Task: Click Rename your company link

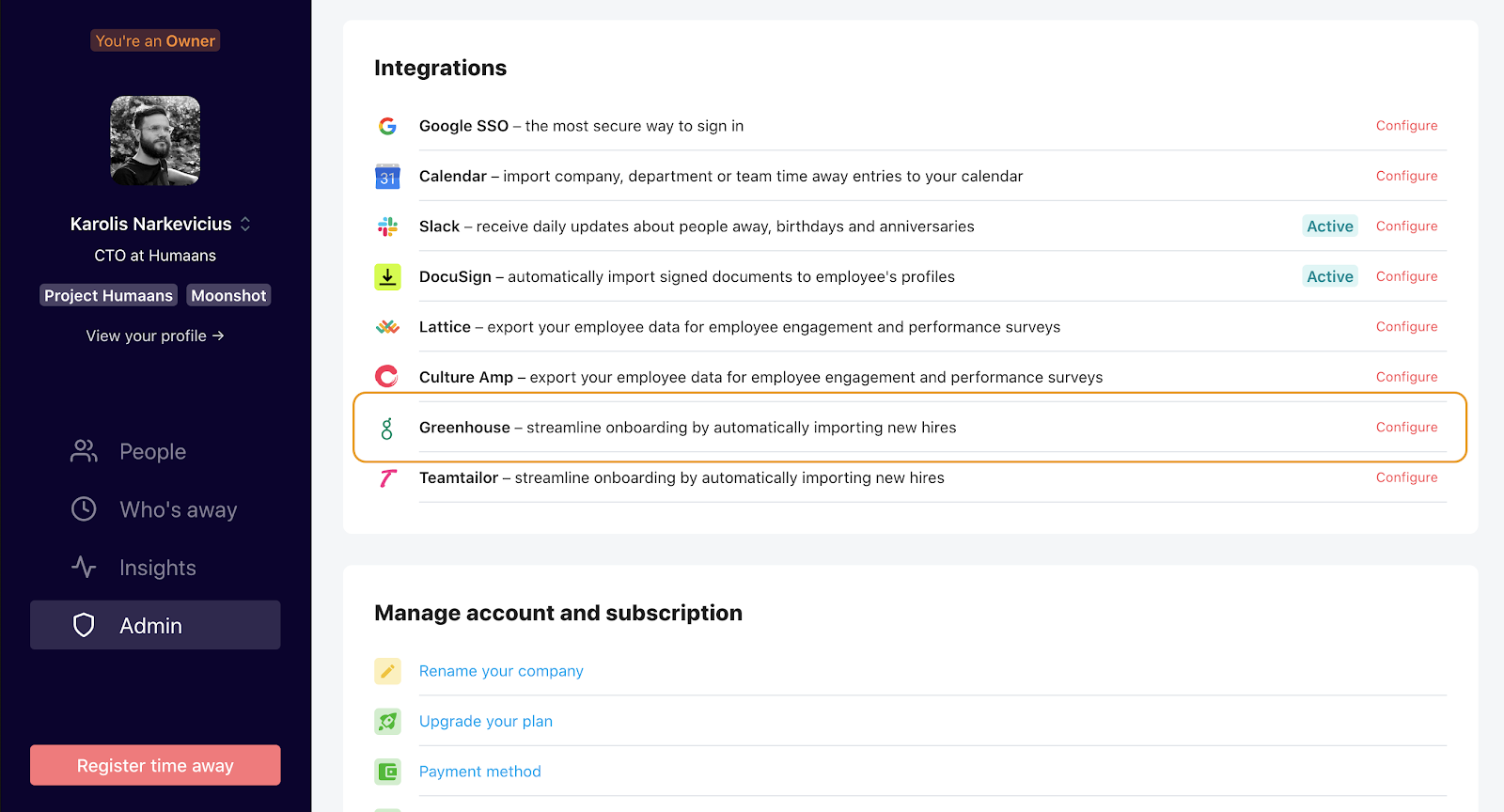Action: coord(501,671)
